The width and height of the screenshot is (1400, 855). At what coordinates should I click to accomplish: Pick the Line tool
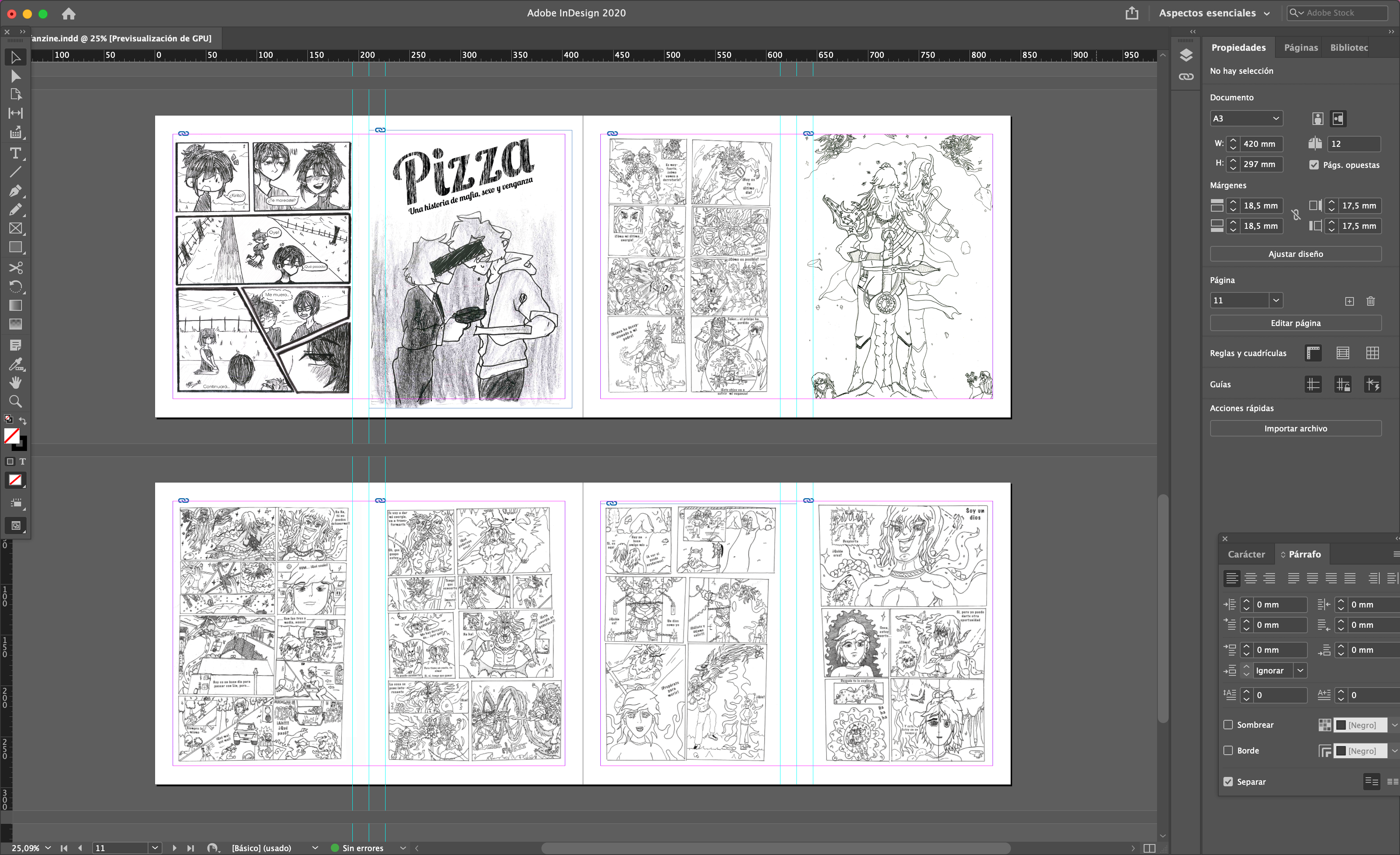click(15, 171)
